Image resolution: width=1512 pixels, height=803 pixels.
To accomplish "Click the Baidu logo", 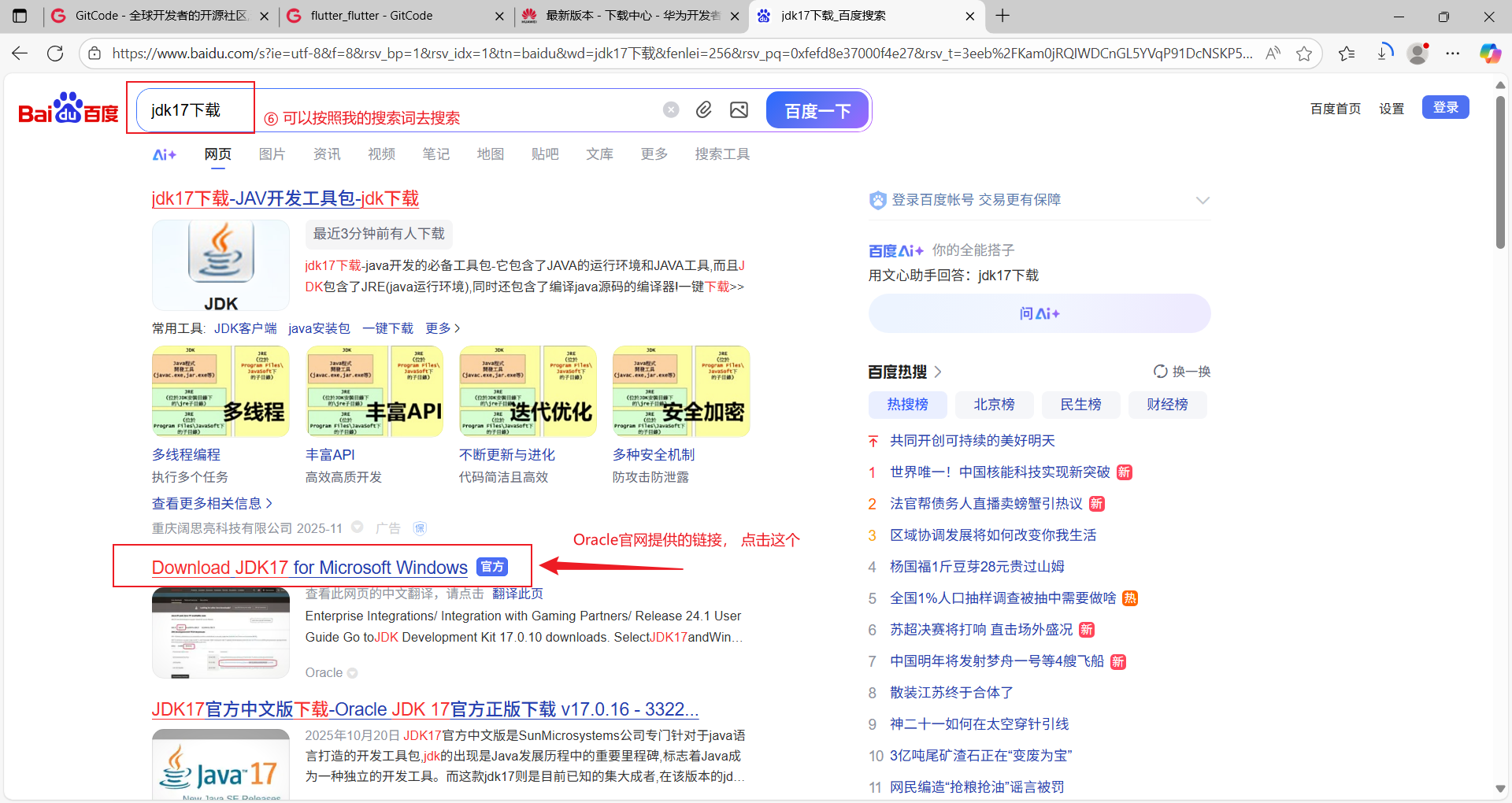I will pos(69,109).
